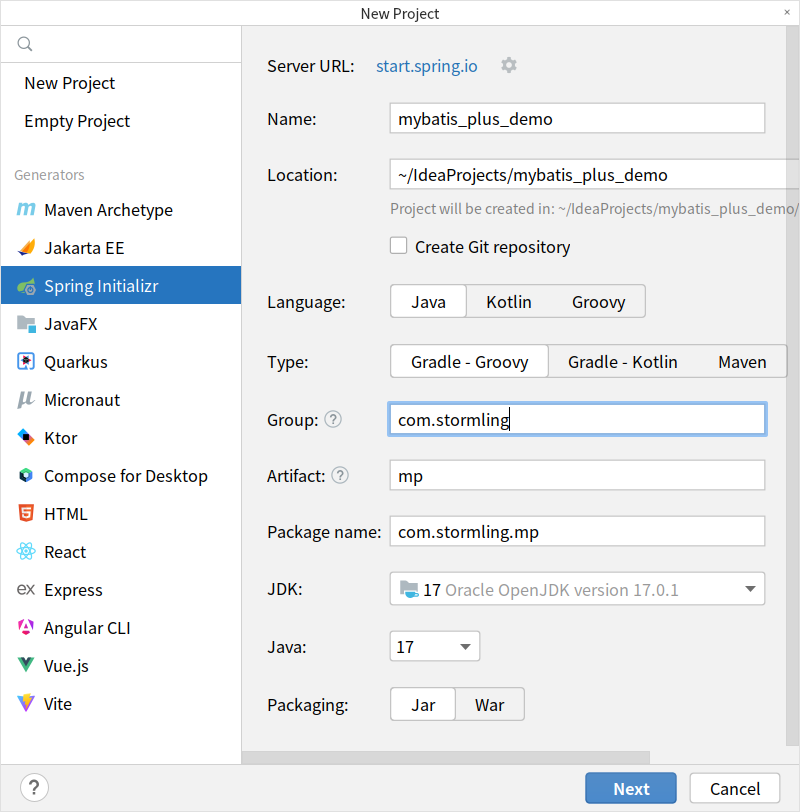Click the Package name field
The height and width of the screenshot is (812, 800).
577,531
